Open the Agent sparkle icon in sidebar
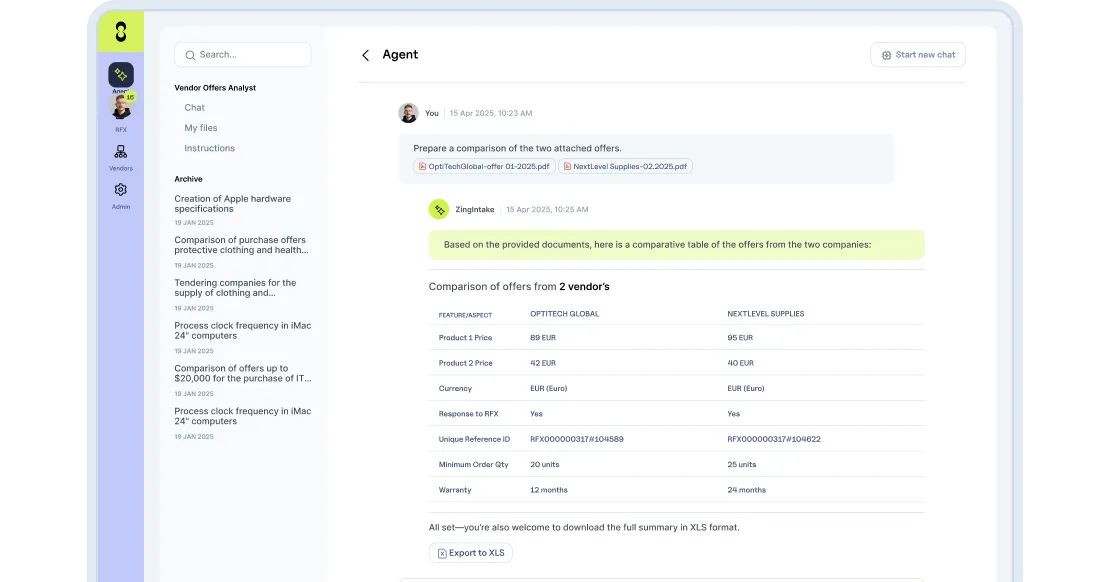Screen dimensions: 1110x582 [121, 75]
